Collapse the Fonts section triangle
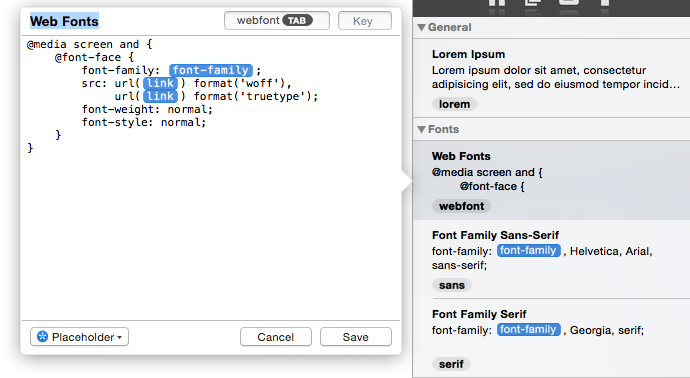This screenshot has height=378, width=690. point(421,129)
